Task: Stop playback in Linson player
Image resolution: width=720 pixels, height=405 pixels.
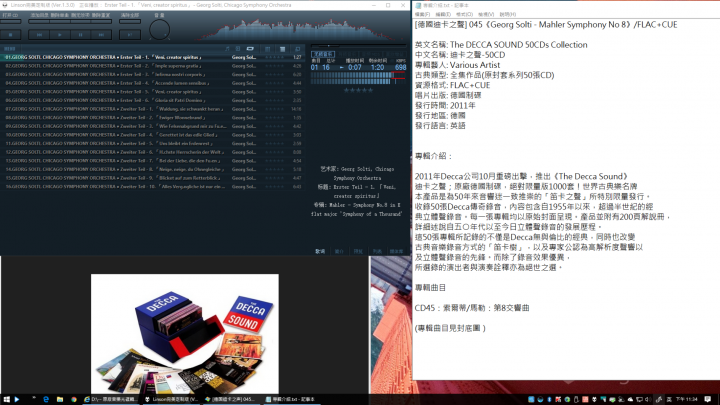Action: (x=11, y=34)
